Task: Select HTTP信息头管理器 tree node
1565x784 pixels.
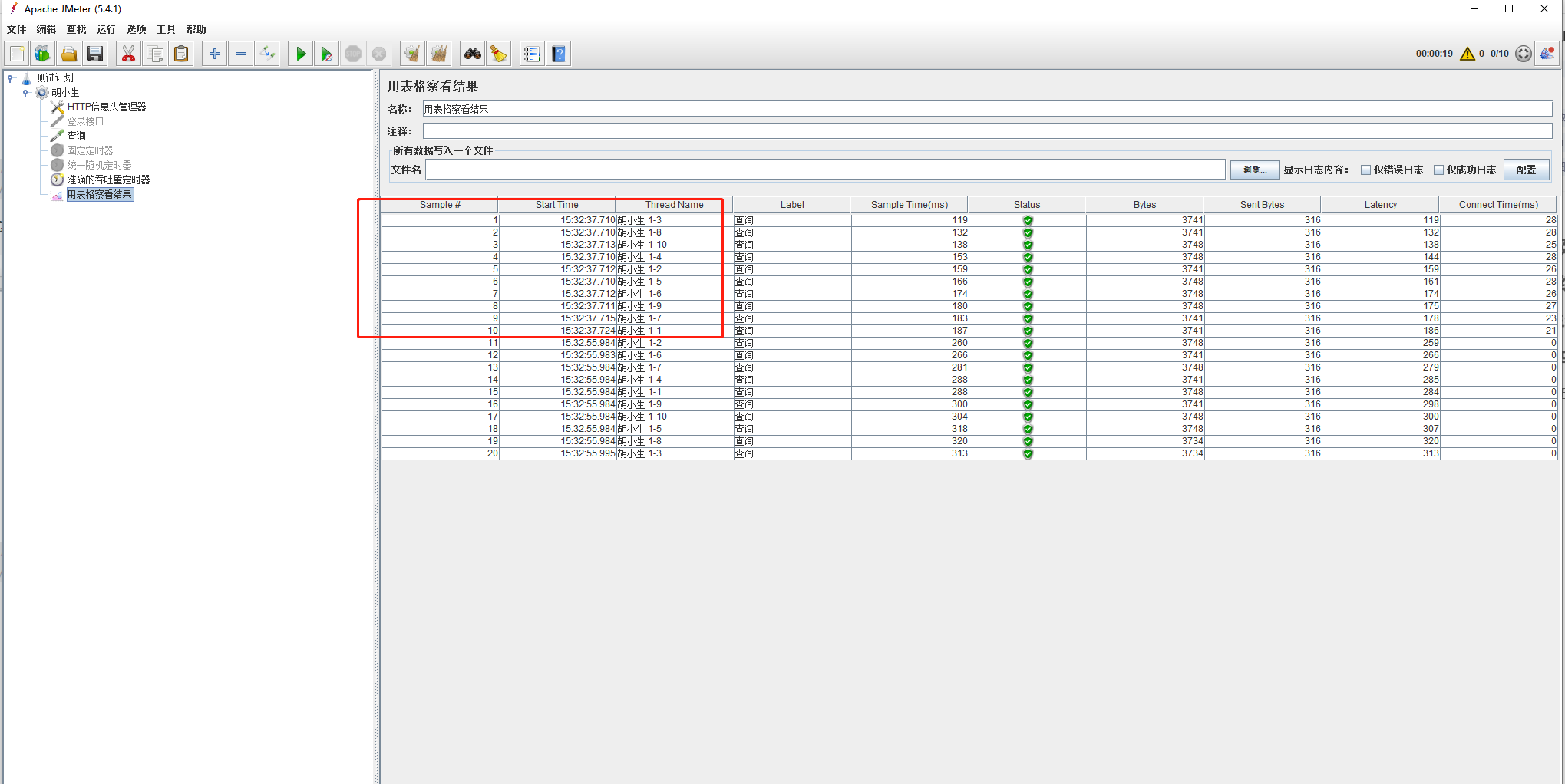Action: [x=107, y=107]
